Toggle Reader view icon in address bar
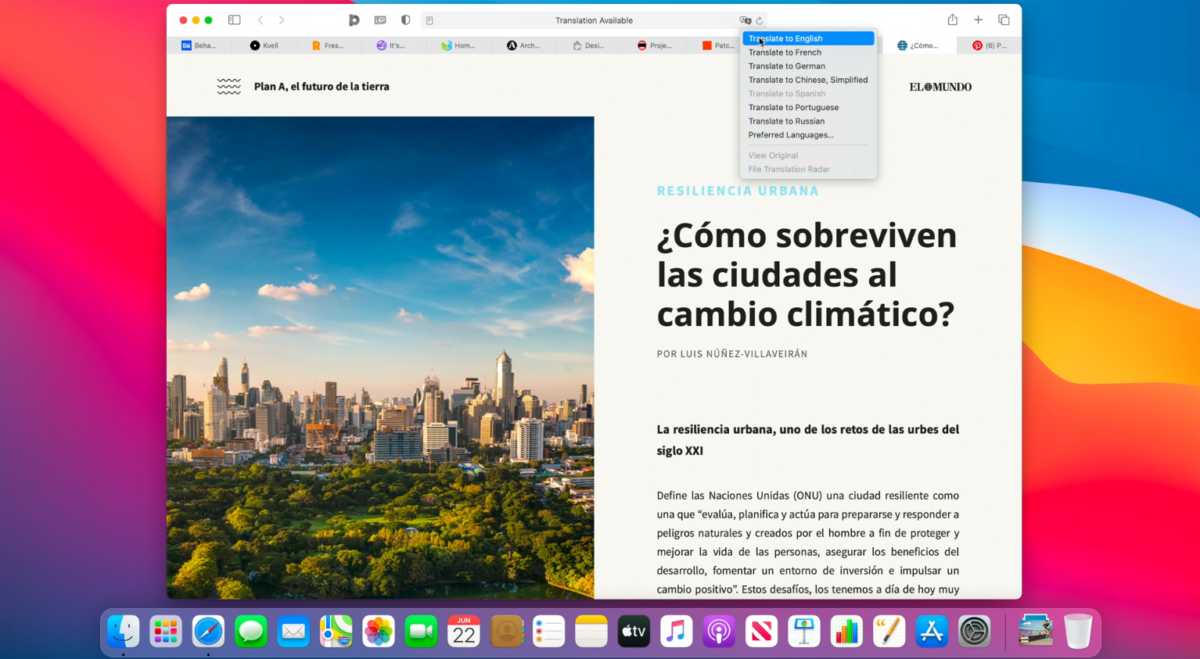 coord(430,20)
